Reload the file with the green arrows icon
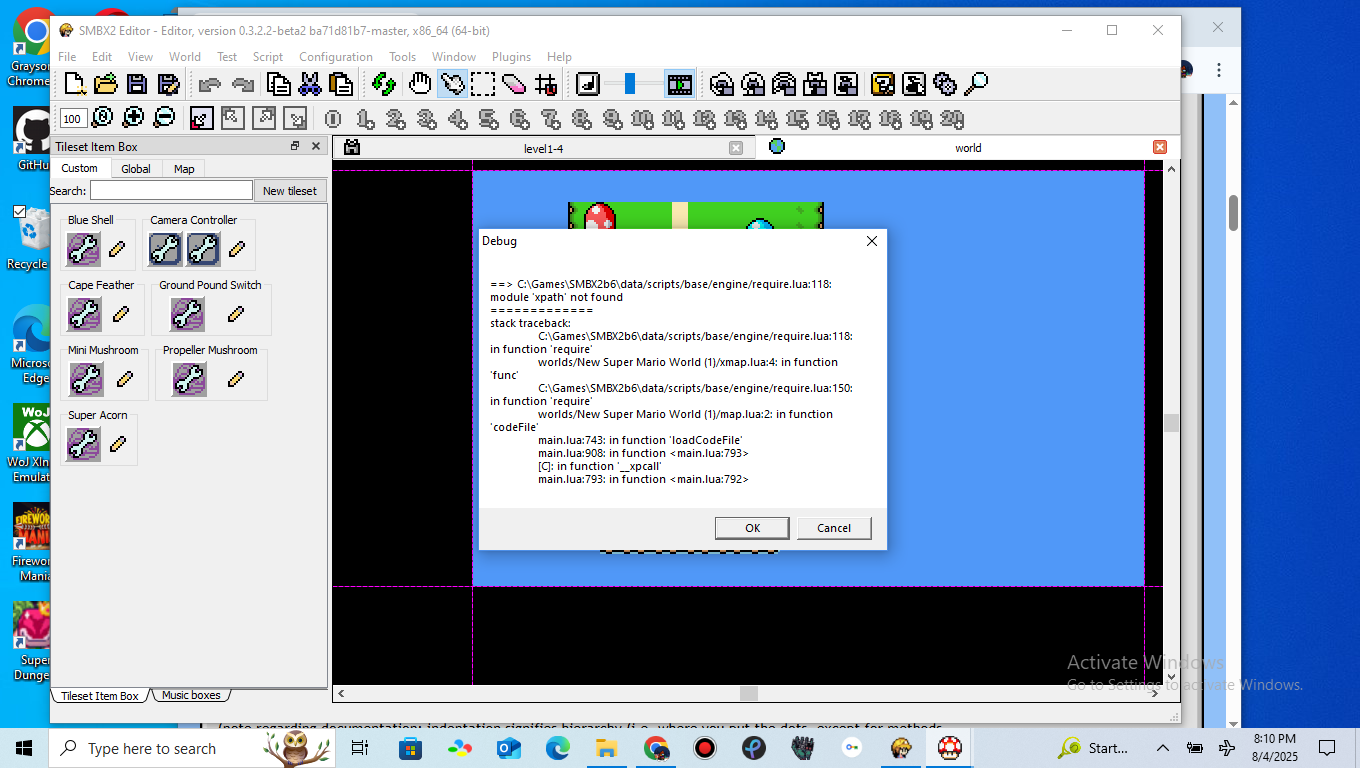Screen dimensions: 1360x768 [383, 84]
